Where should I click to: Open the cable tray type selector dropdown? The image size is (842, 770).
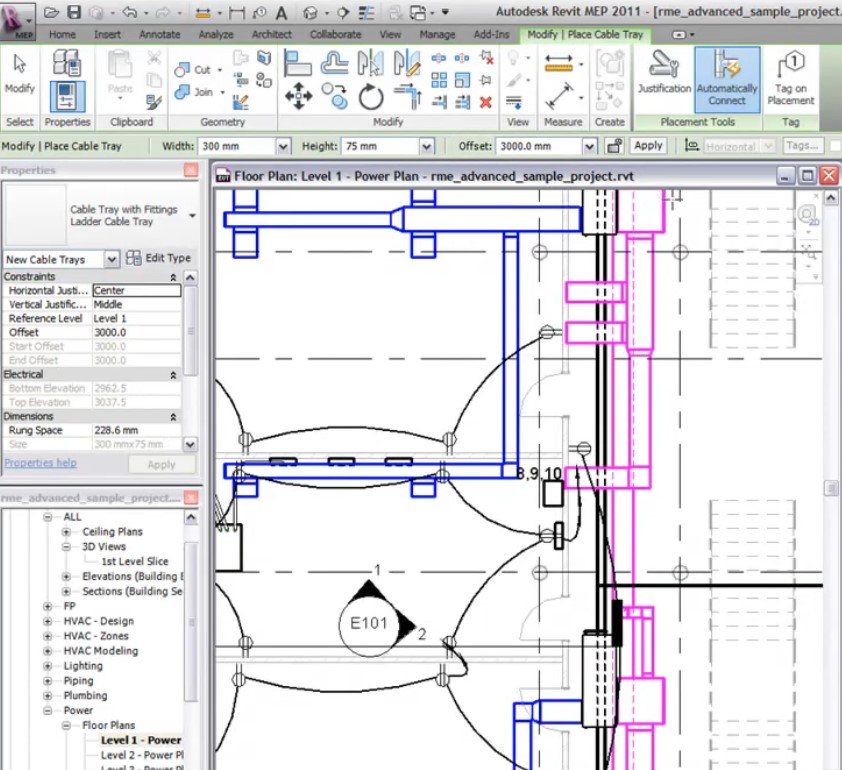[x=192, y=216]
